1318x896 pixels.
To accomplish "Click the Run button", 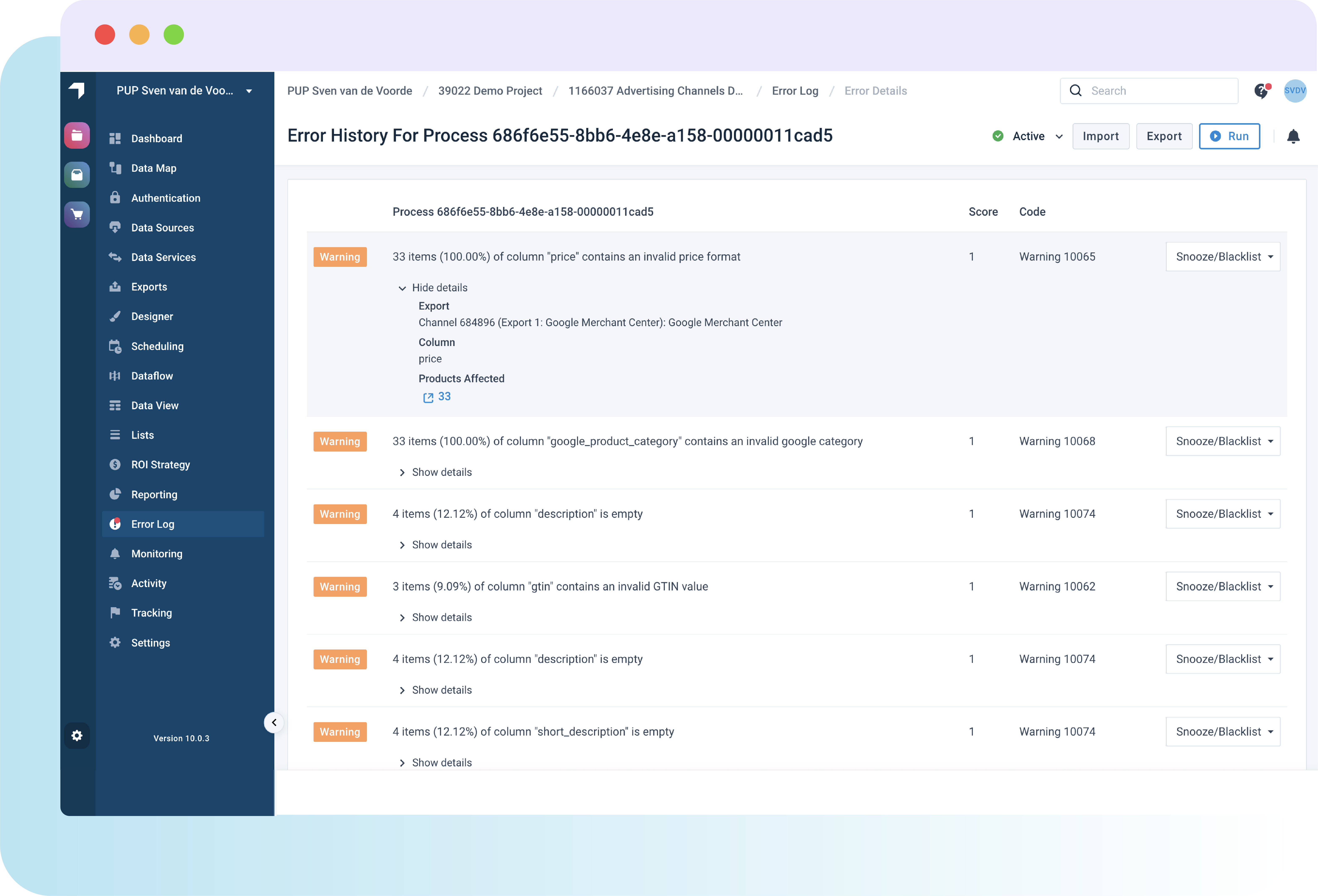I will coord(1230,136).
